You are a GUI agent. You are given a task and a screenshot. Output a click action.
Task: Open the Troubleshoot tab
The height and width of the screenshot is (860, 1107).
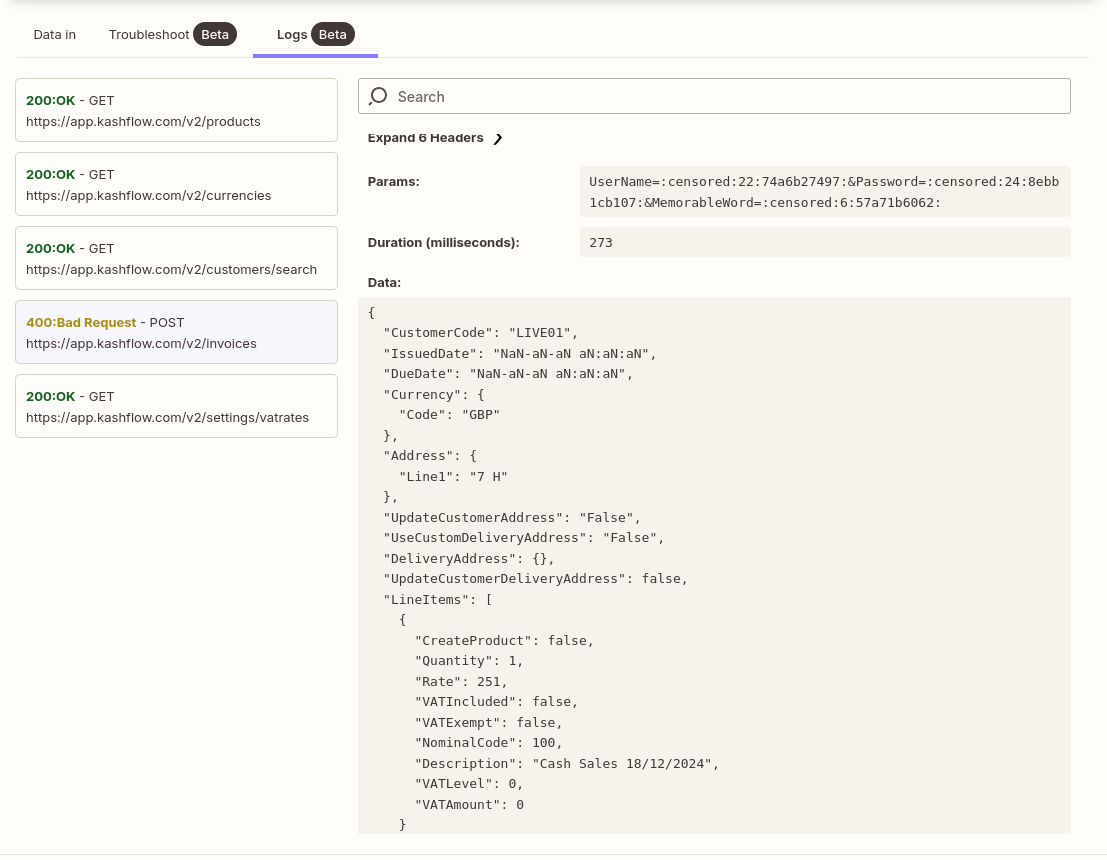click(x=172, y=35)
